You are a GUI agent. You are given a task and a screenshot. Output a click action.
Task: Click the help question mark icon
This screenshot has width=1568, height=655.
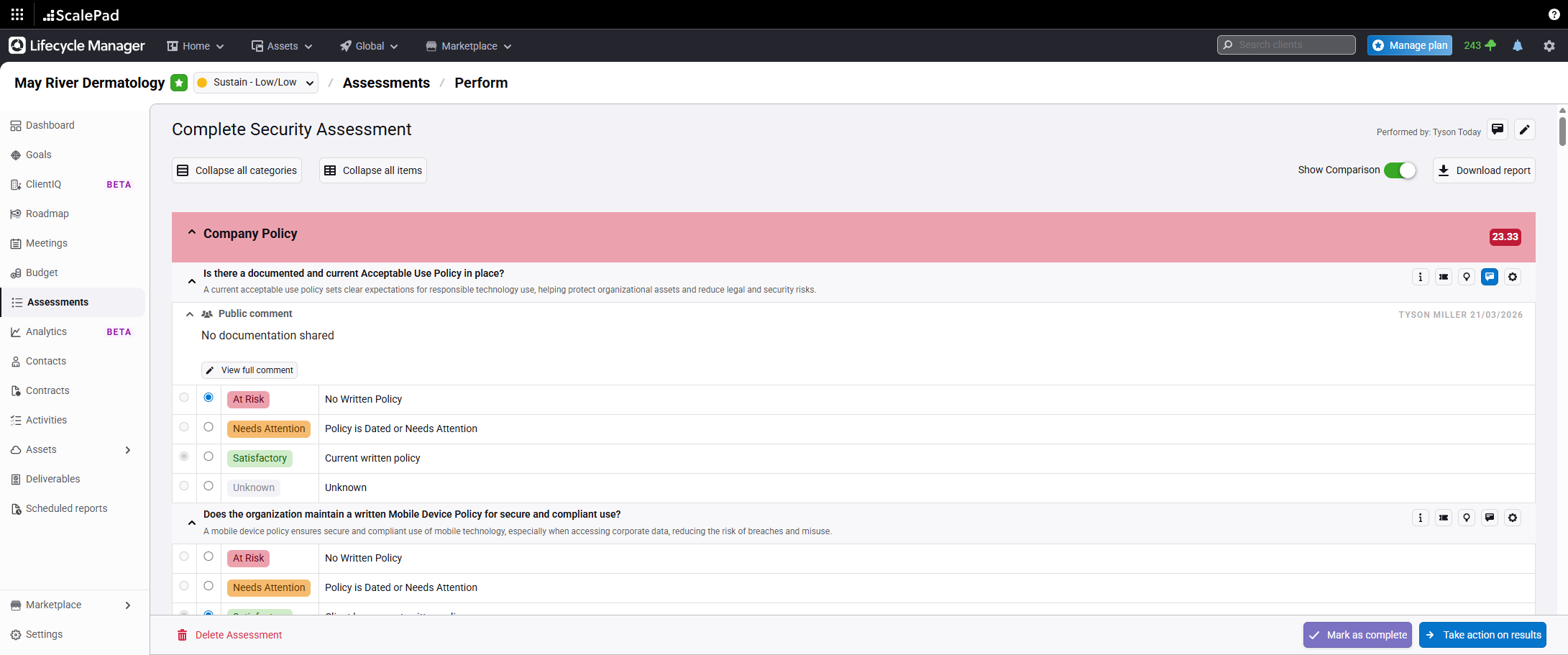[x=1554, y=14]
